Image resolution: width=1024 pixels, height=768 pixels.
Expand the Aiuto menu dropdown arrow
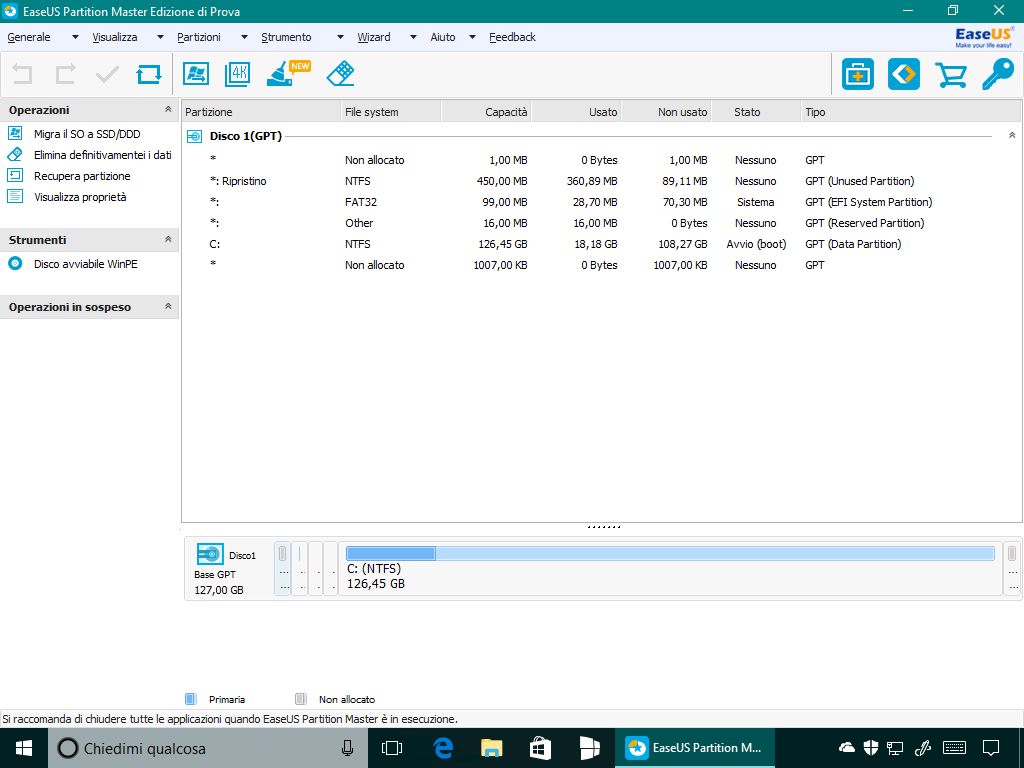[x=473, y=37]
